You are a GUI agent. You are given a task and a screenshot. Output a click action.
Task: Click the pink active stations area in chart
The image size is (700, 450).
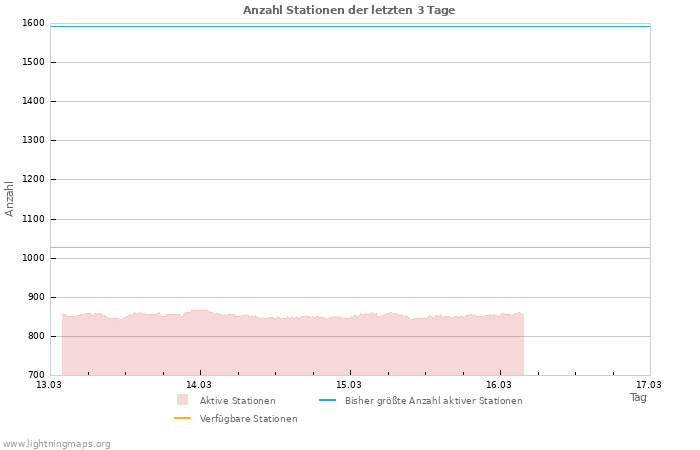[290, 348]
